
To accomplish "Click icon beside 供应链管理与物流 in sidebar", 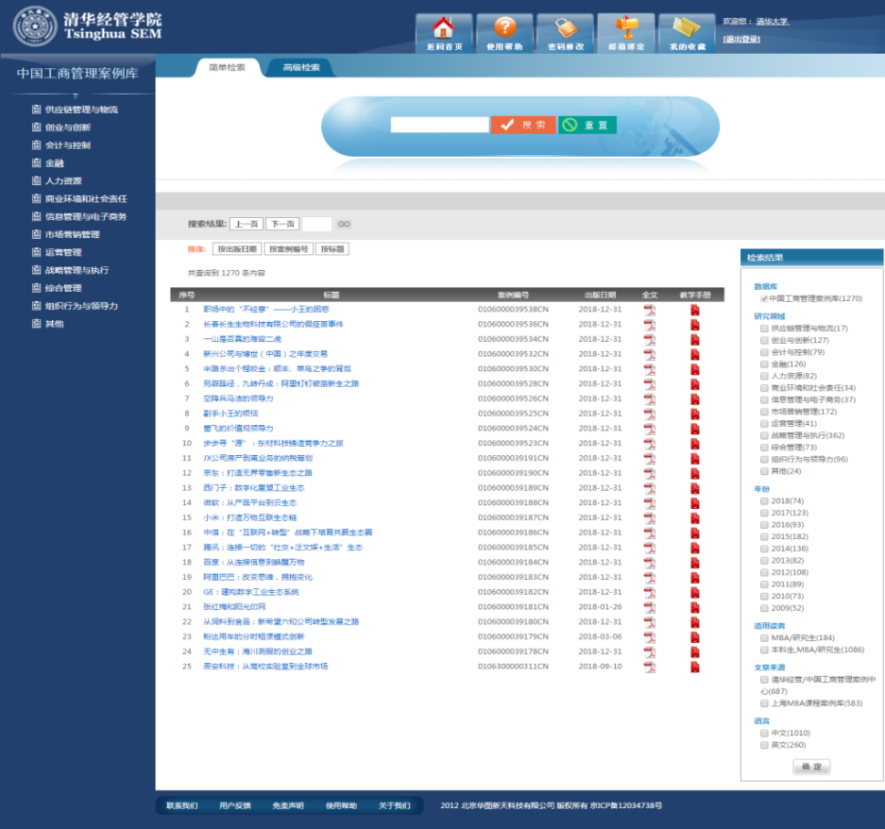I will (x=37, y=109).
